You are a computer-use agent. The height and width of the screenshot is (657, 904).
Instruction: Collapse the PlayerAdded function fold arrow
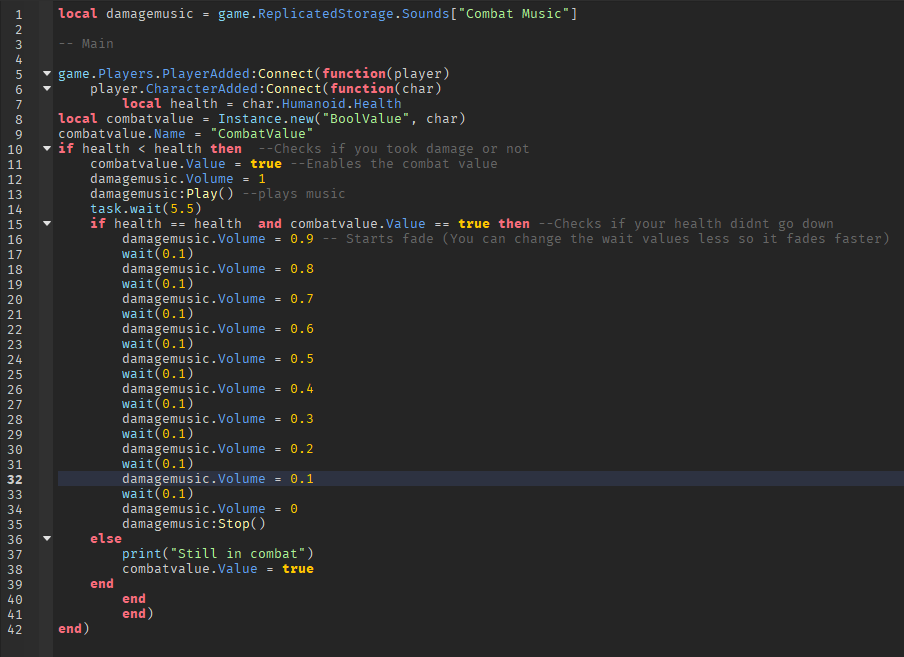coord(46,73)
